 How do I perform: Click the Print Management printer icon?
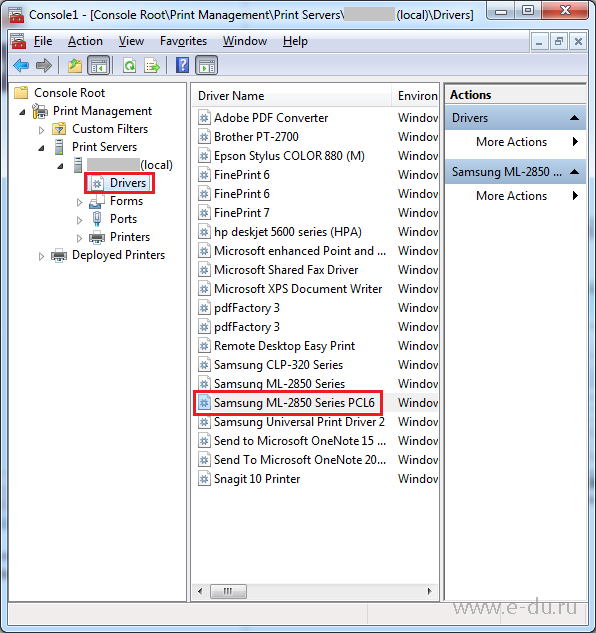(40, 111)
